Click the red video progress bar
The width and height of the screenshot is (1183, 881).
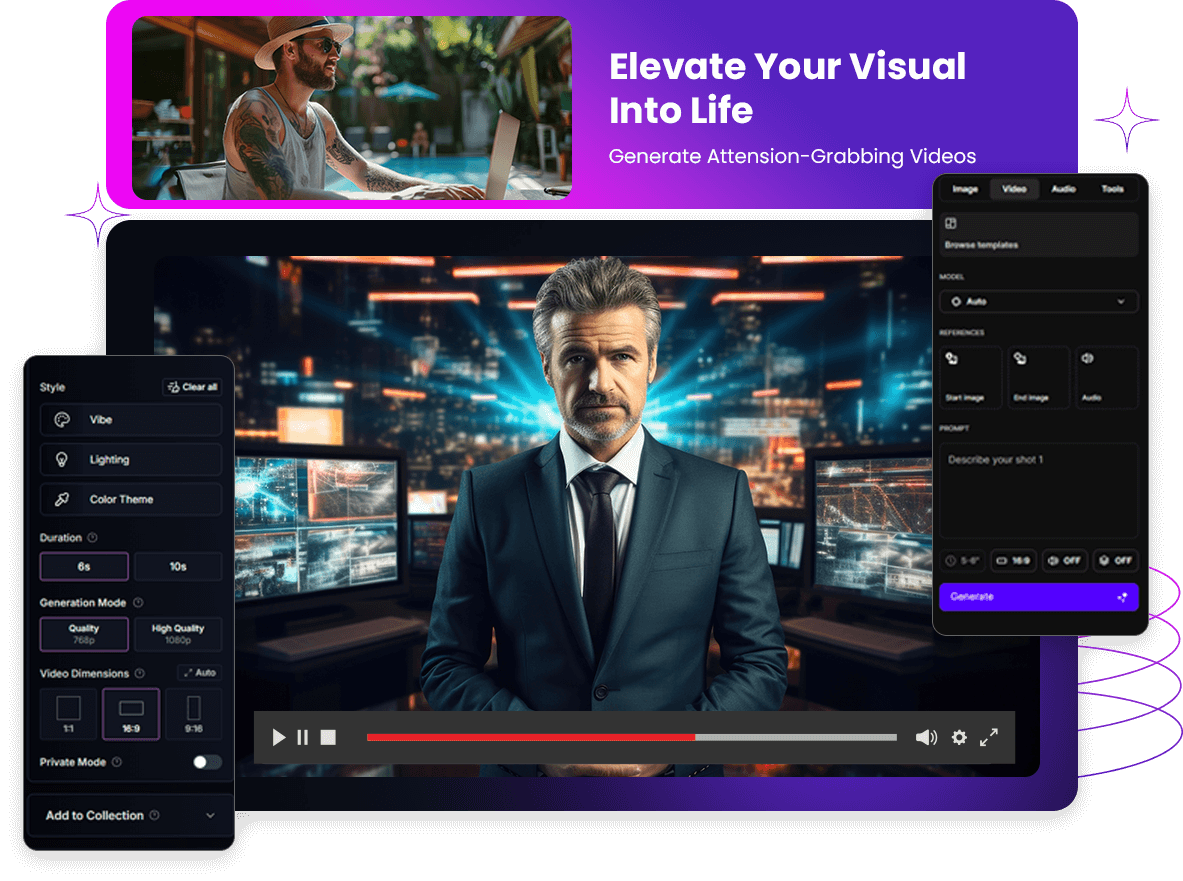click(530, 737)
